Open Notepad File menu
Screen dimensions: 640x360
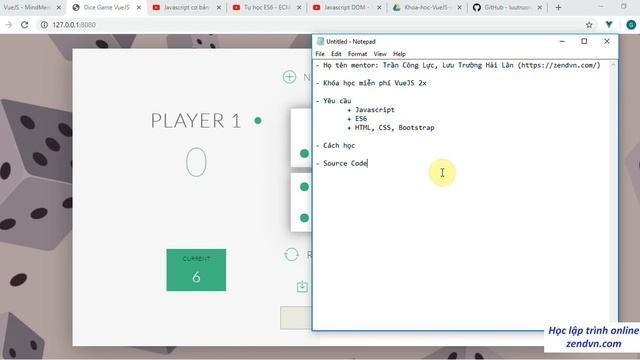[320, 54]
